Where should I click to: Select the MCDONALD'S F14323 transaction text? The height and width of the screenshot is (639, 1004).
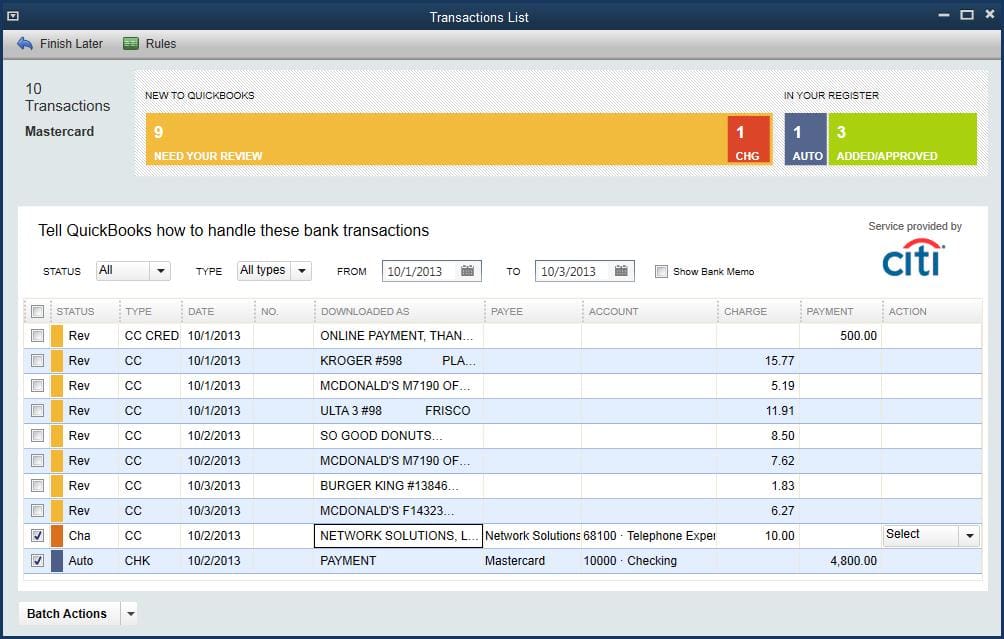pyautogui.click(x=387, y=510)
